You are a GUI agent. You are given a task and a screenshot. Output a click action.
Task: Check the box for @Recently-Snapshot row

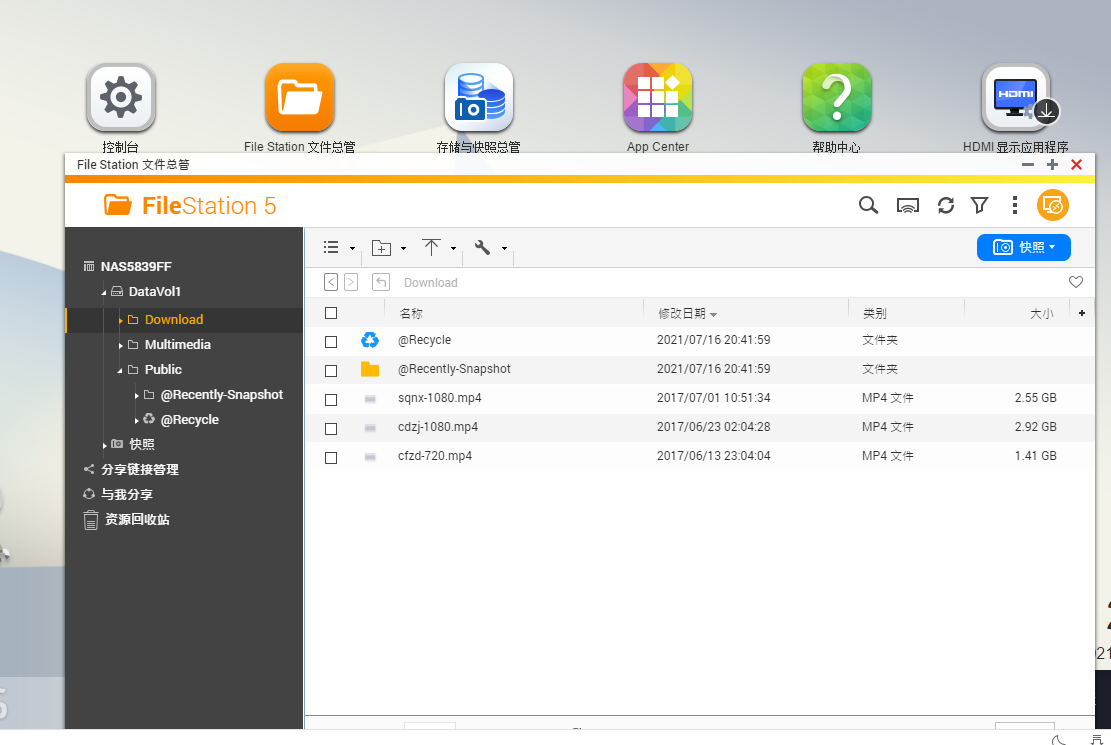[x=331, y=371]
